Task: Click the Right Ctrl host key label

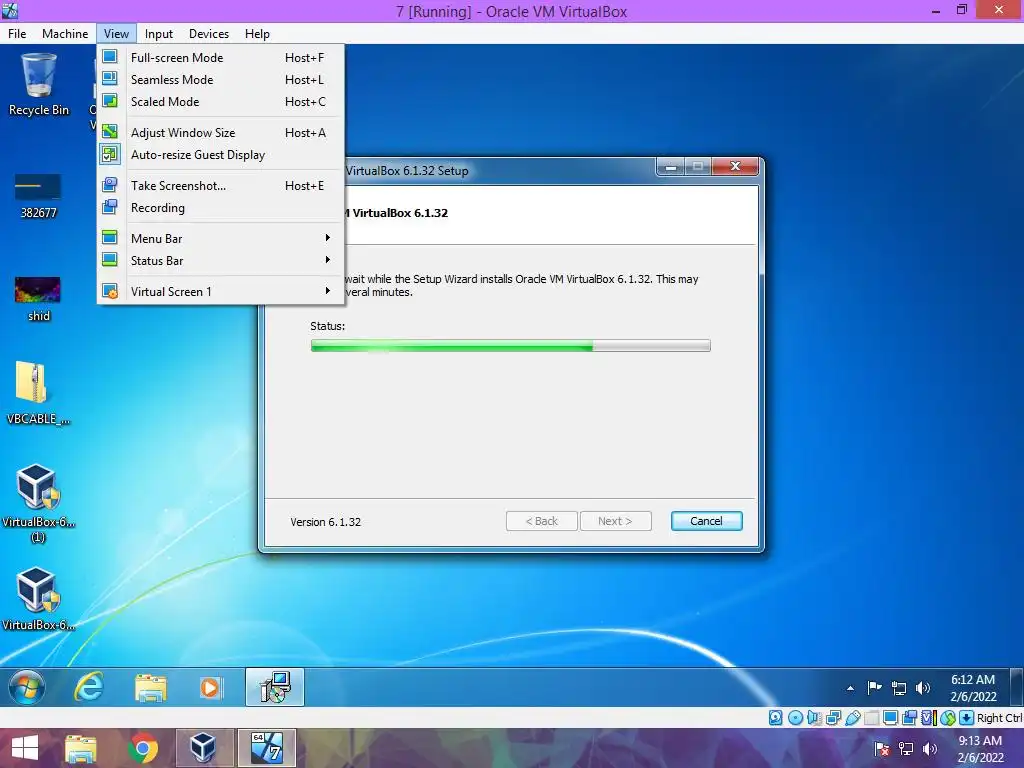Action: (999, 718)
